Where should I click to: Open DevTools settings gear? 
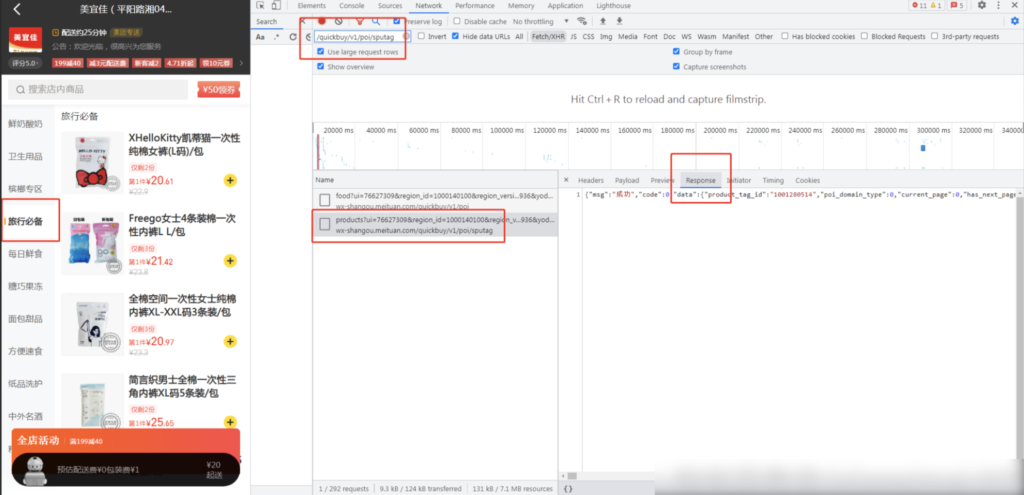981,6
